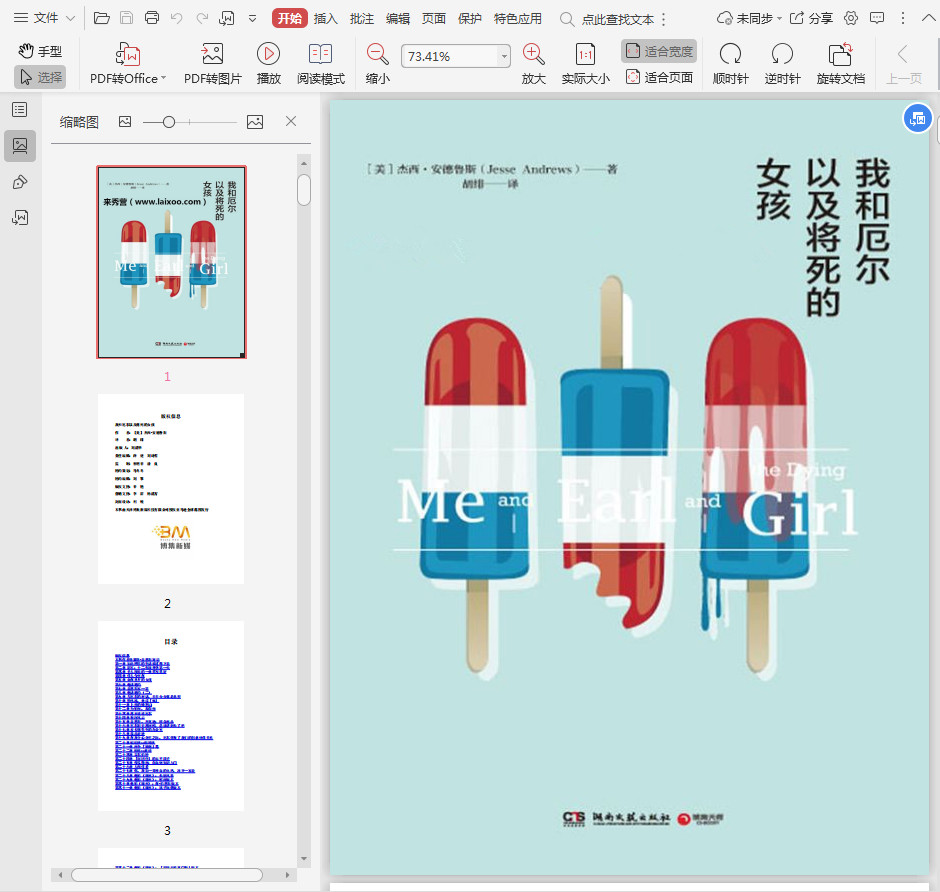Open the 文件 menu
Image resolution: width=940 pixels, height=892 pixels.
(44, 18)
